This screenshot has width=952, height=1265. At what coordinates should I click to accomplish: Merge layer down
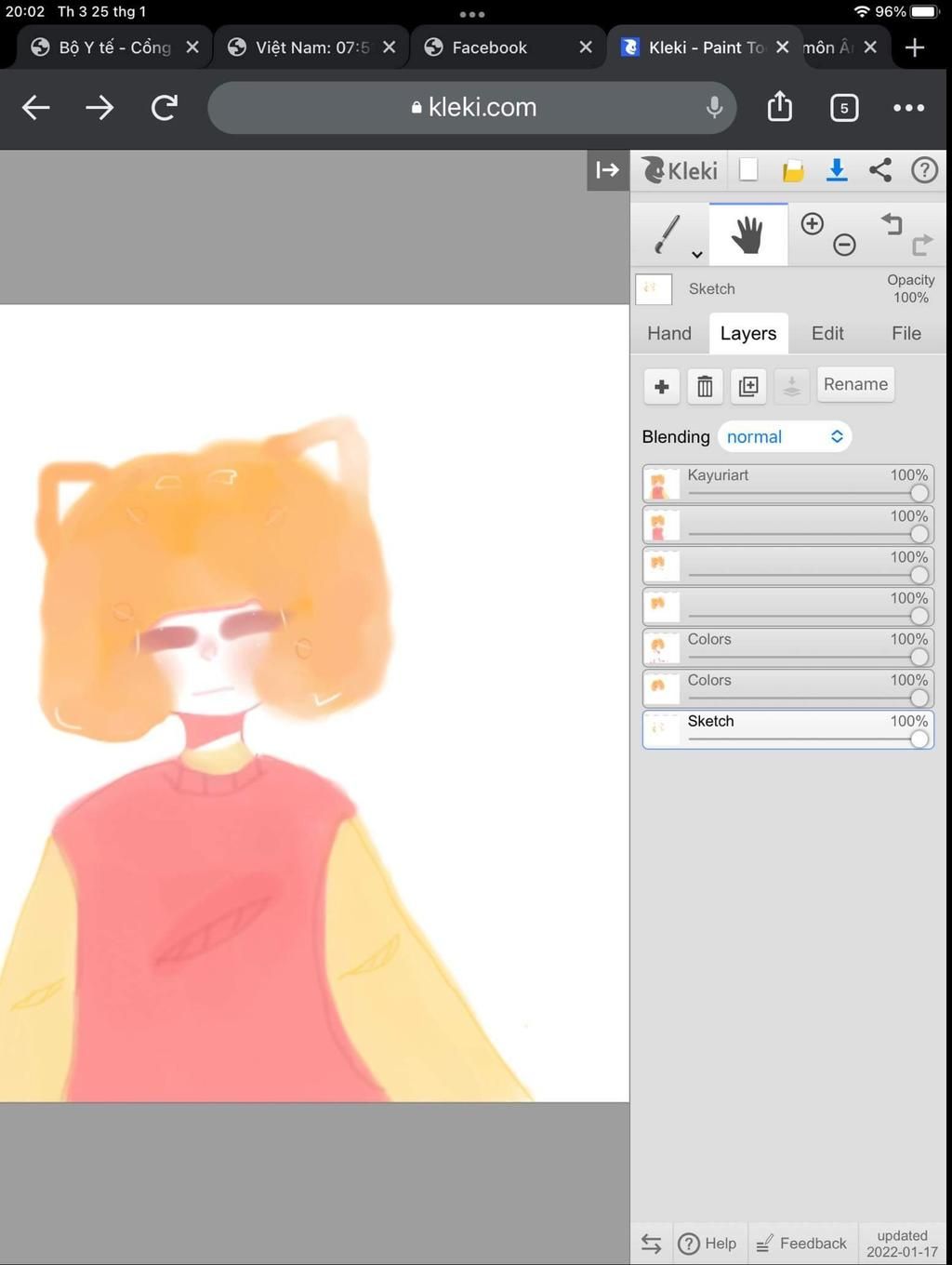click(791, 386)
